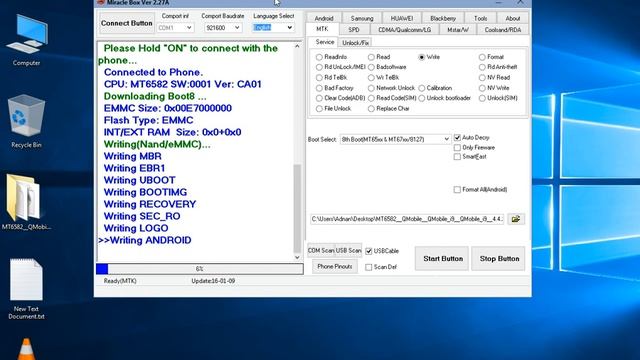Click the firmware file path field

[407, 219]
